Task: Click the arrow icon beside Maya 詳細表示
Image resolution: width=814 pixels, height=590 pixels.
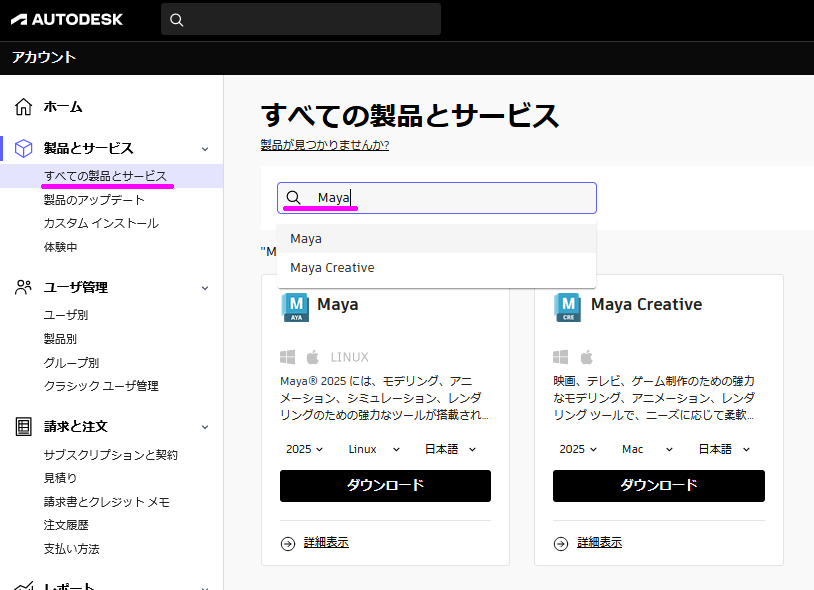Action: point(288,543)
